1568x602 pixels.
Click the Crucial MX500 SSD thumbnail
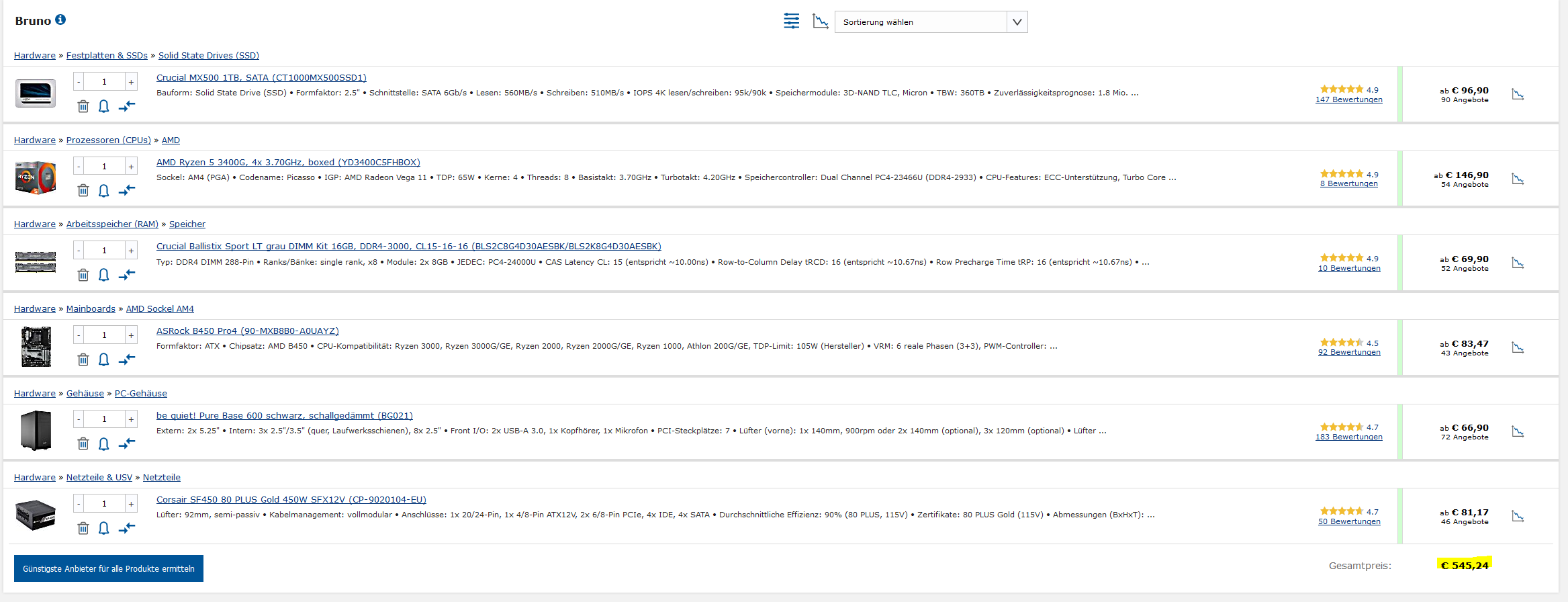point(36,93)
